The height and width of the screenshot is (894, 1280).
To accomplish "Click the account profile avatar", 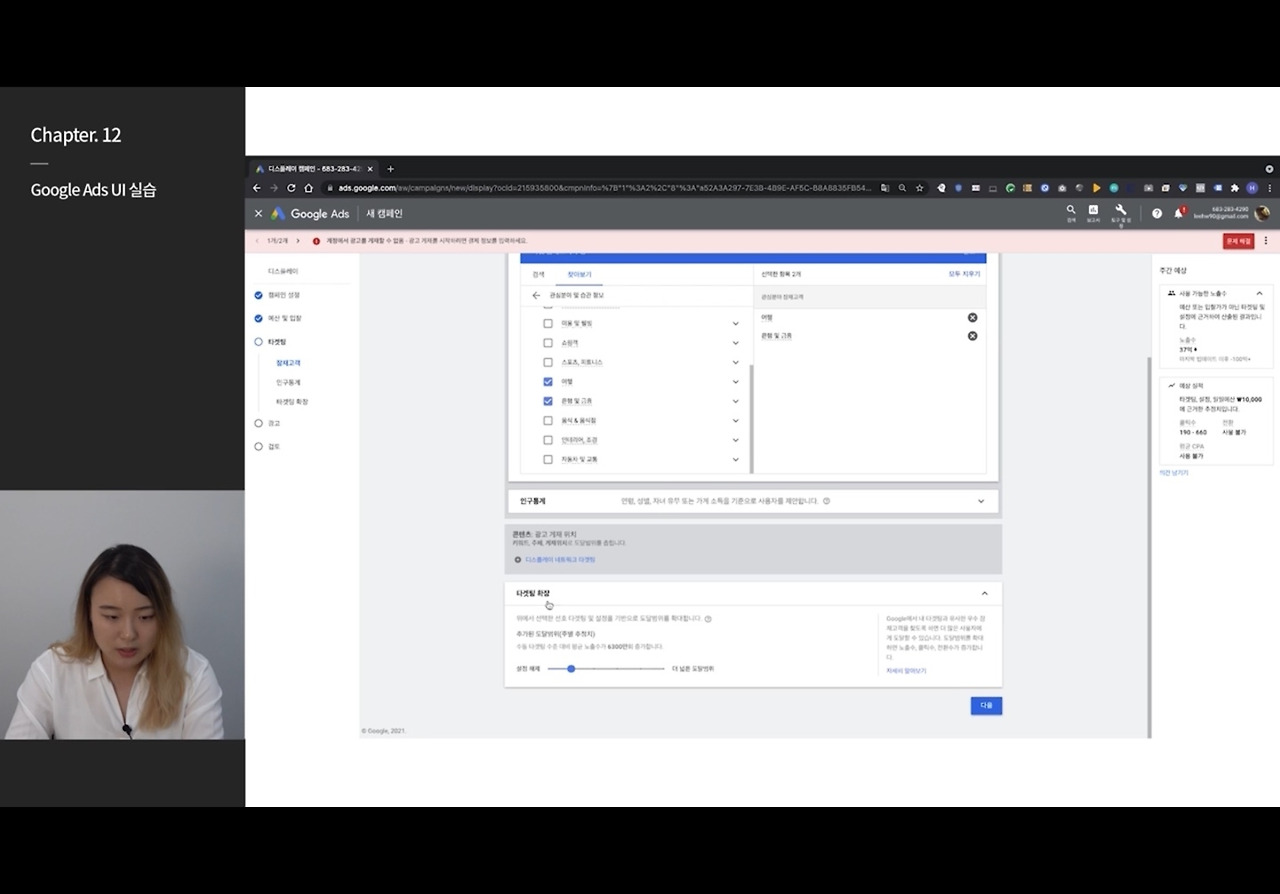I will coord(1262,213).
